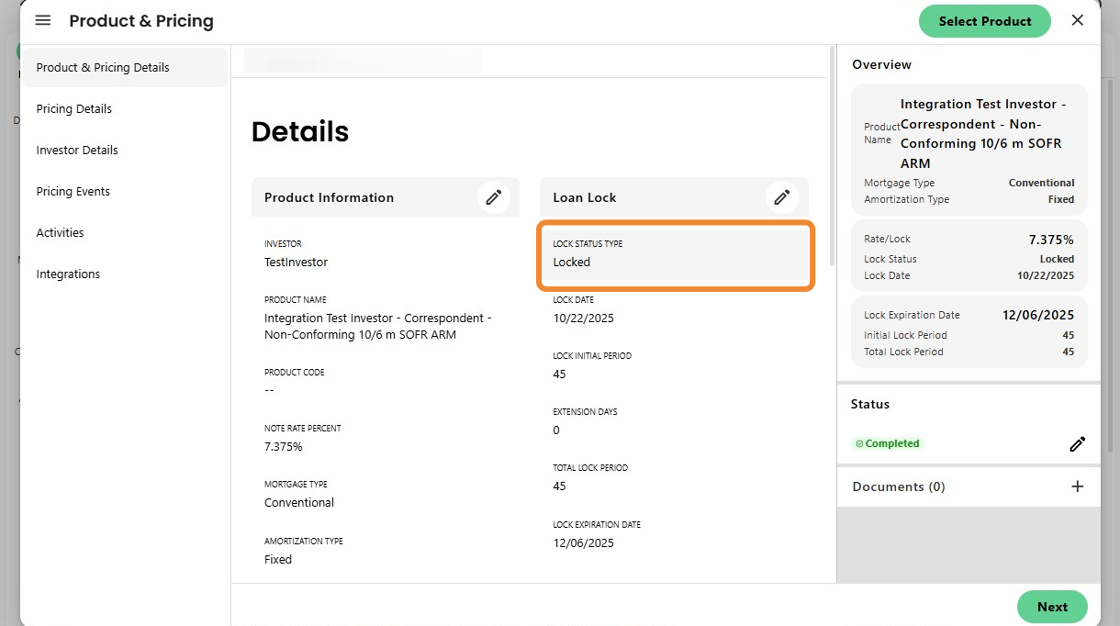Edit Product Information with pencil icon
1120x626 pixels.
(x=493, y=197)
